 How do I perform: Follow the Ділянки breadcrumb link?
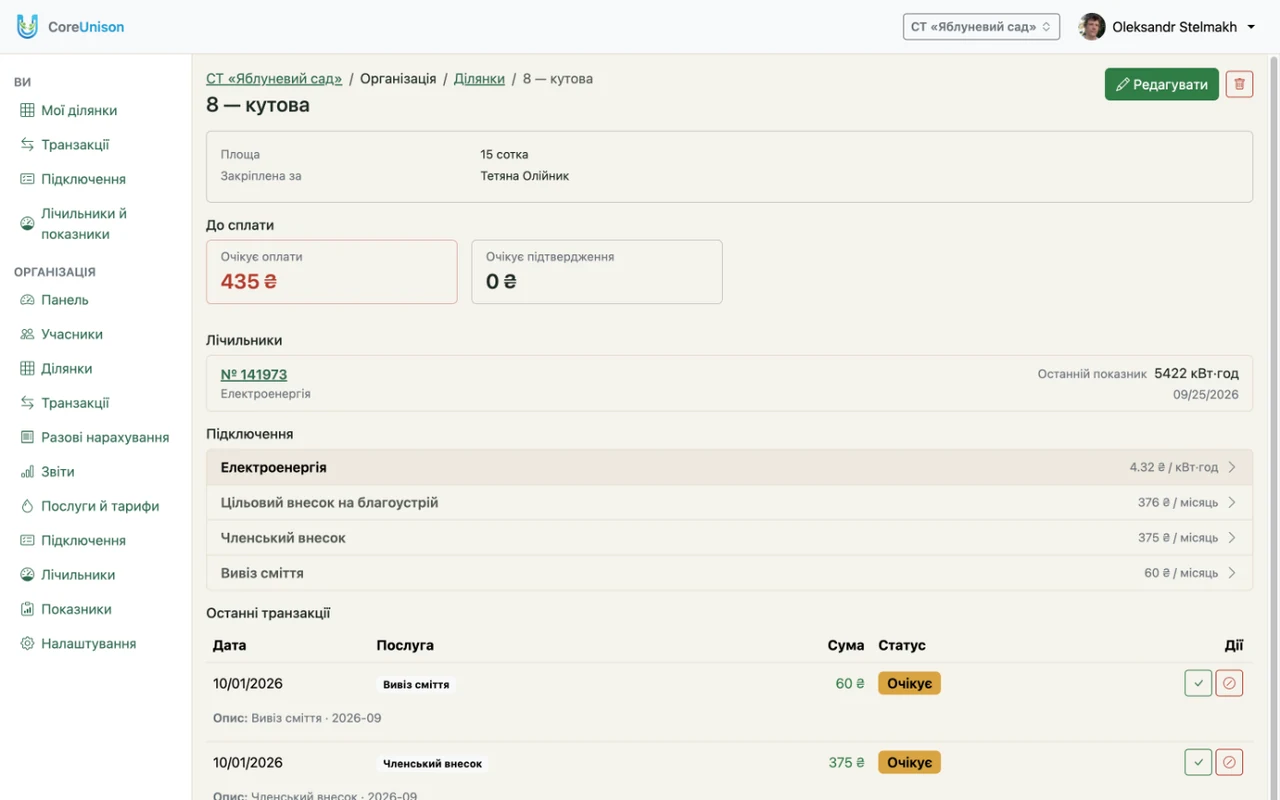[x=479, y=79]
